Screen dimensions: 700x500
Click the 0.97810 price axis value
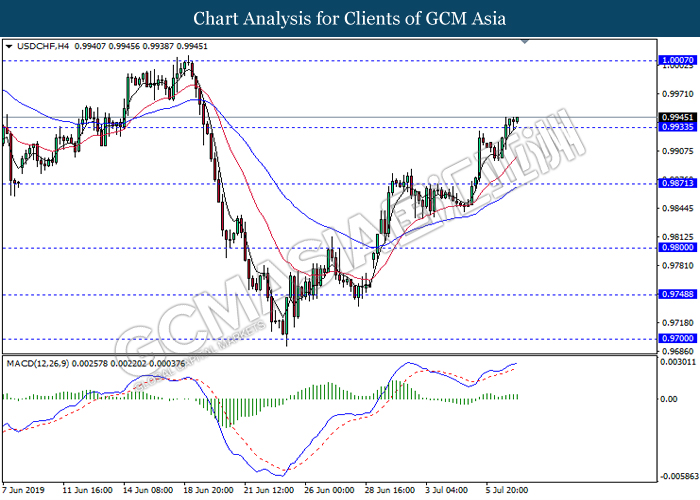click(678, 266)
